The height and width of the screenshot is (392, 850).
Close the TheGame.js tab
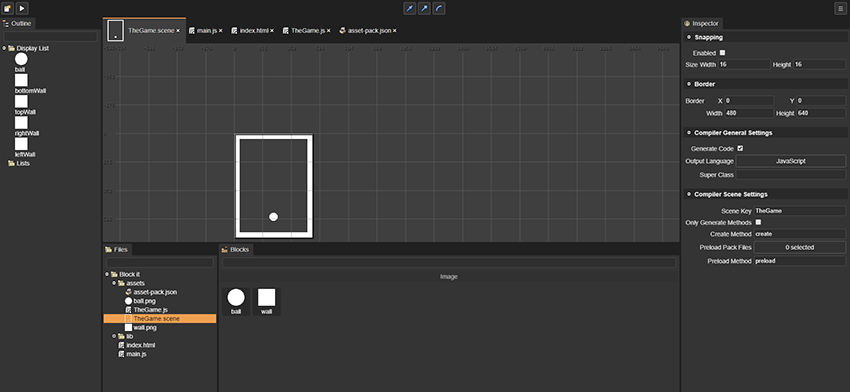click(x=329, y=31)
